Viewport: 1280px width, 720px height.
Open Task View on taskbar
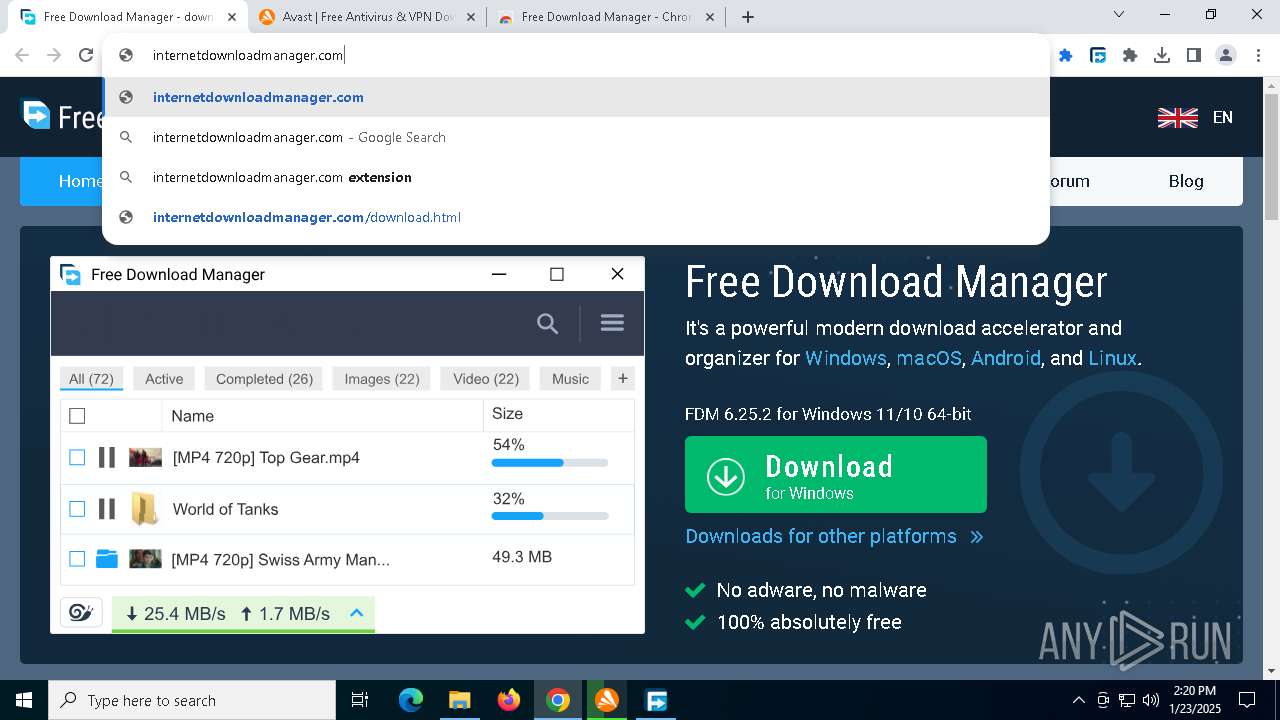360,700
